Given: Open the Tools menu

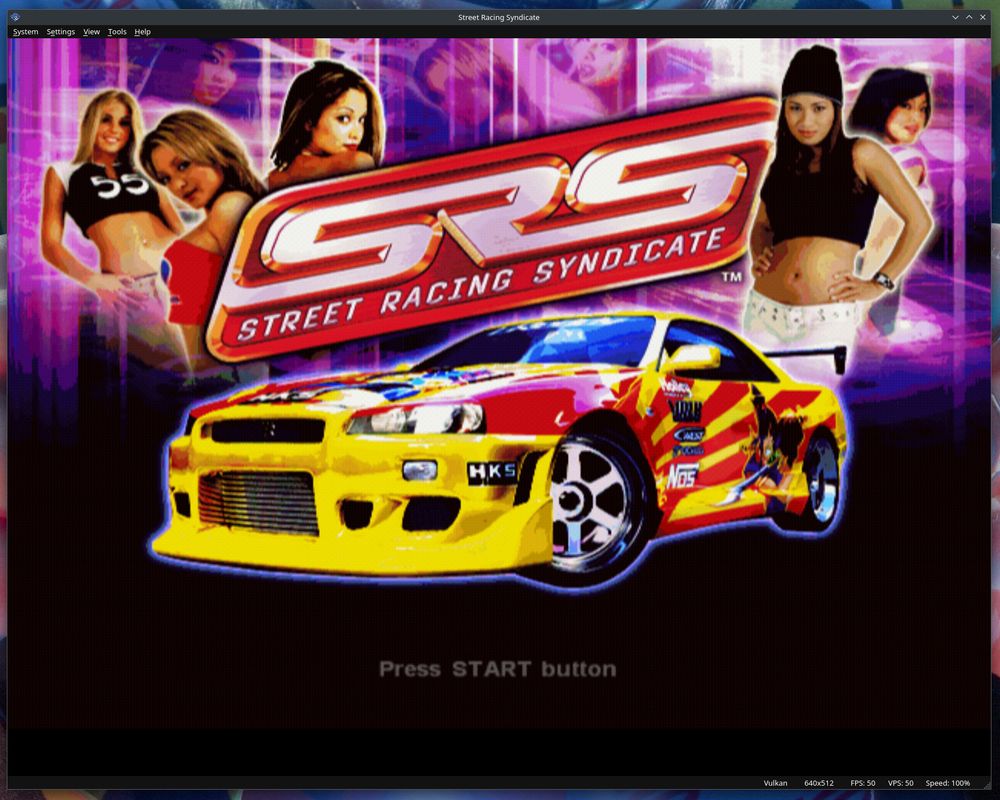Looking at the screenshot, I should [117, 32].
